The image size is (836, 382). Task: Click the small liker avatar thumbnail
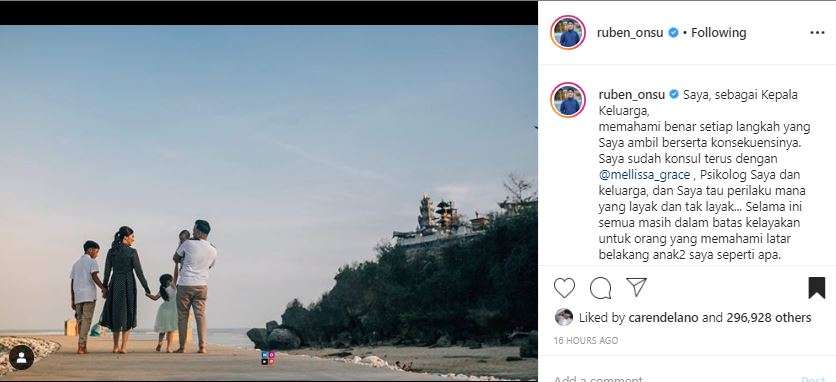[x=564, y=317]
